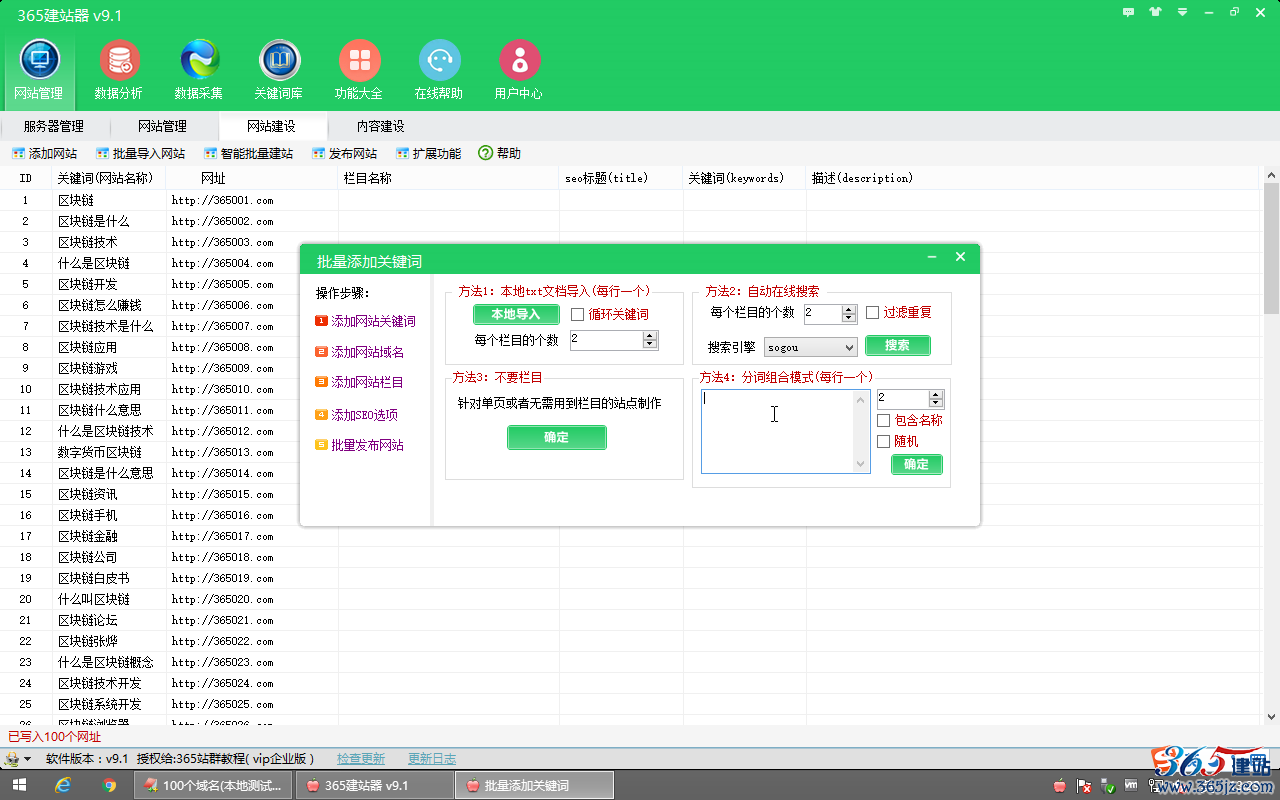Screen dimensions: 1280x800
Task: Decrease 每个栏目的个数 in 方法1 spinner
Action: point(650,345)
